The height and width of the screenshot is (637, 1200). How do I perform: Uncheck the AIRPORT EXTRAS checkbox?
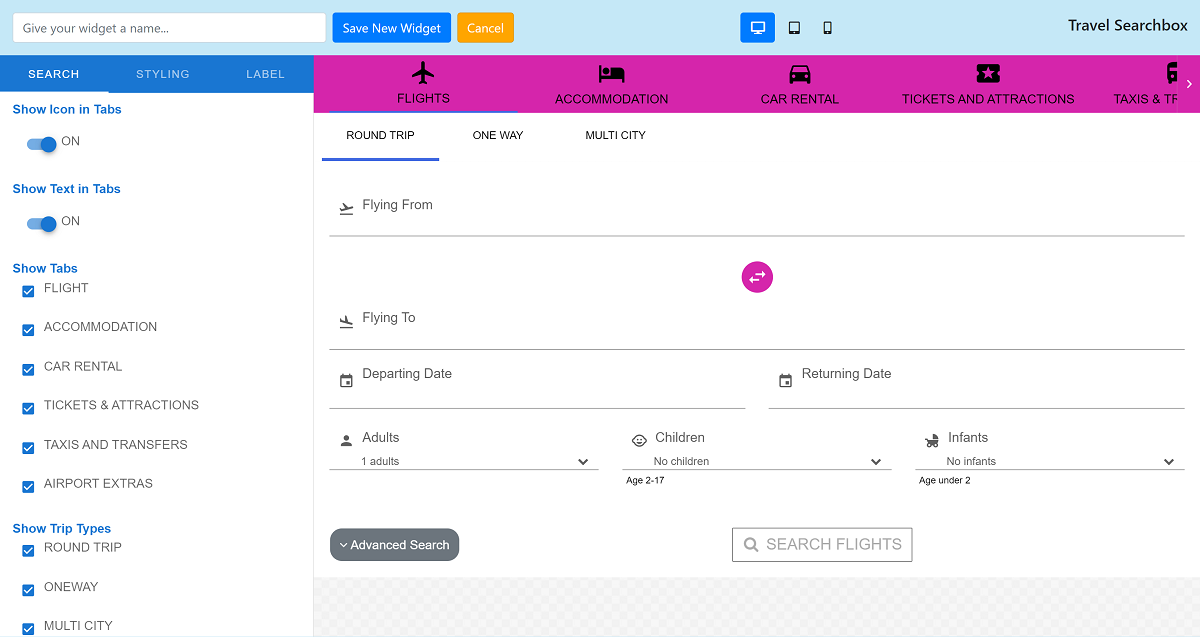coord(28,487)
